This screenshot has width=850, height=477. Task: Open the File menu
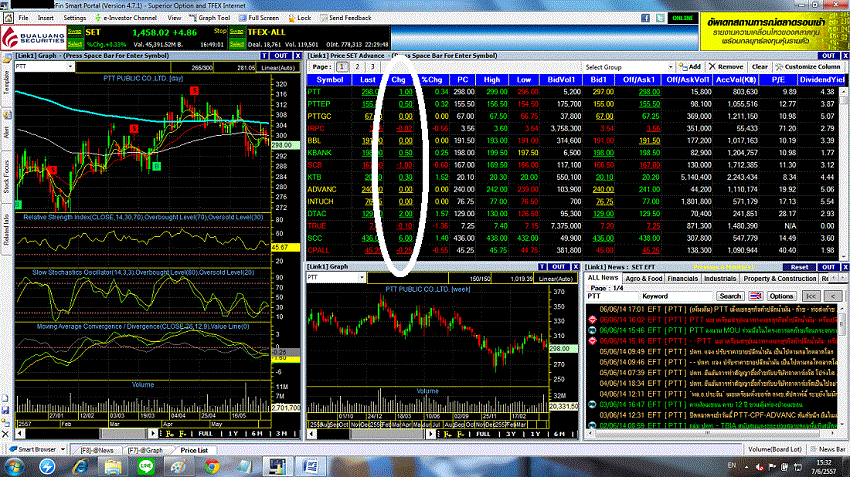tap(24, 18)
